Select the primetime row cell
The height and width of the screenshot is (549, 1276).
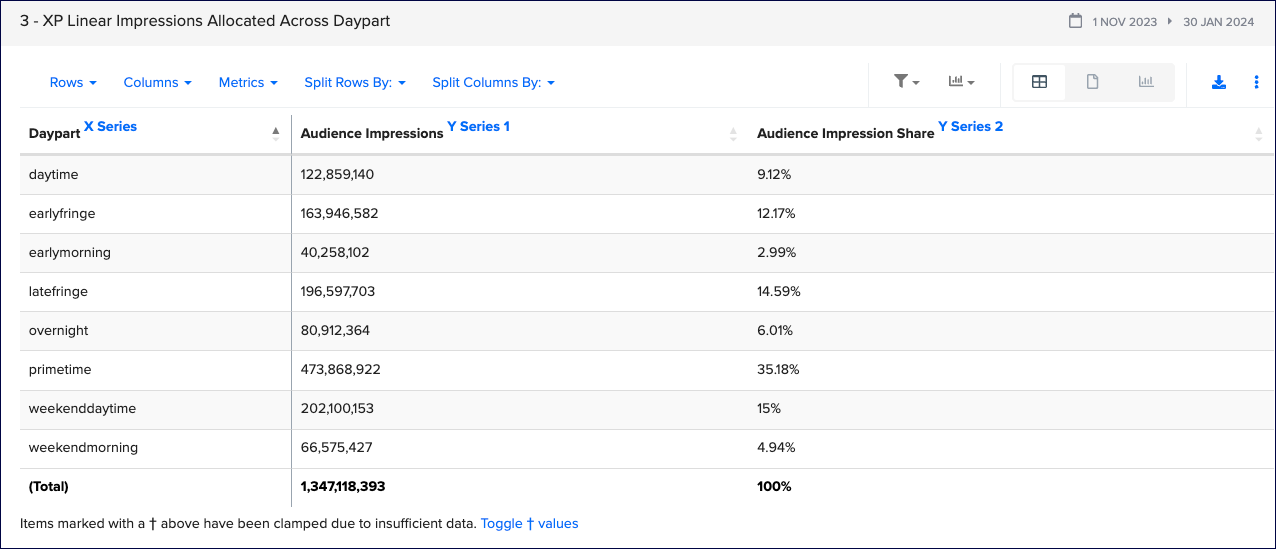tap(60, 370)
